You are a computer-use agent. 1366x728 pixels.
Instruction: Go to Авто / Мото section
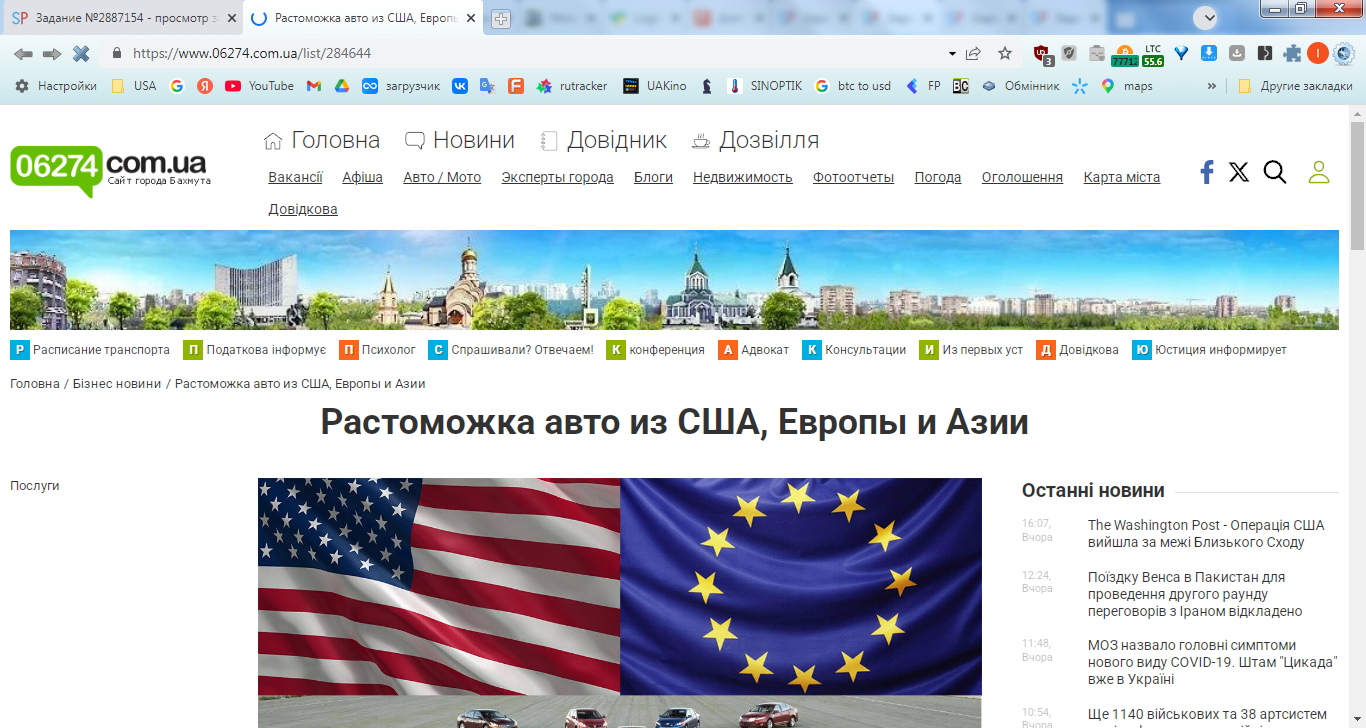click(x=442, y=177)
